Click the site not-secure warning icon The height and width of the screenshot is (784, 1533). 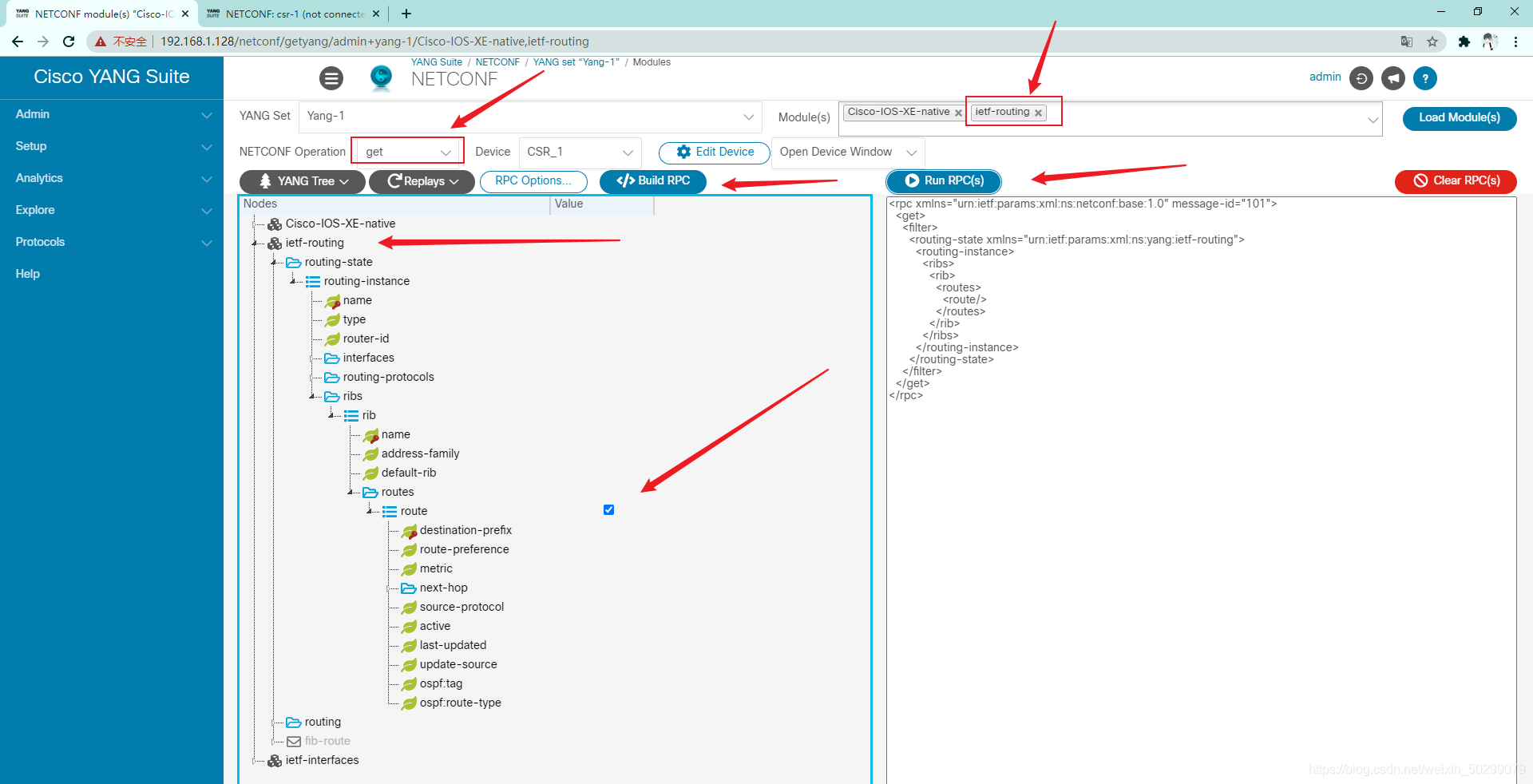tap(101, 42)
